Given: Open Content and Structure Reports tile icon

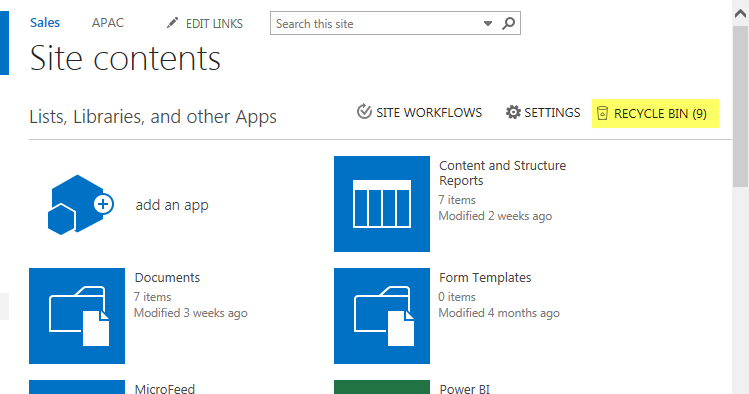Looking at the screenshot, I should [382, 204].
